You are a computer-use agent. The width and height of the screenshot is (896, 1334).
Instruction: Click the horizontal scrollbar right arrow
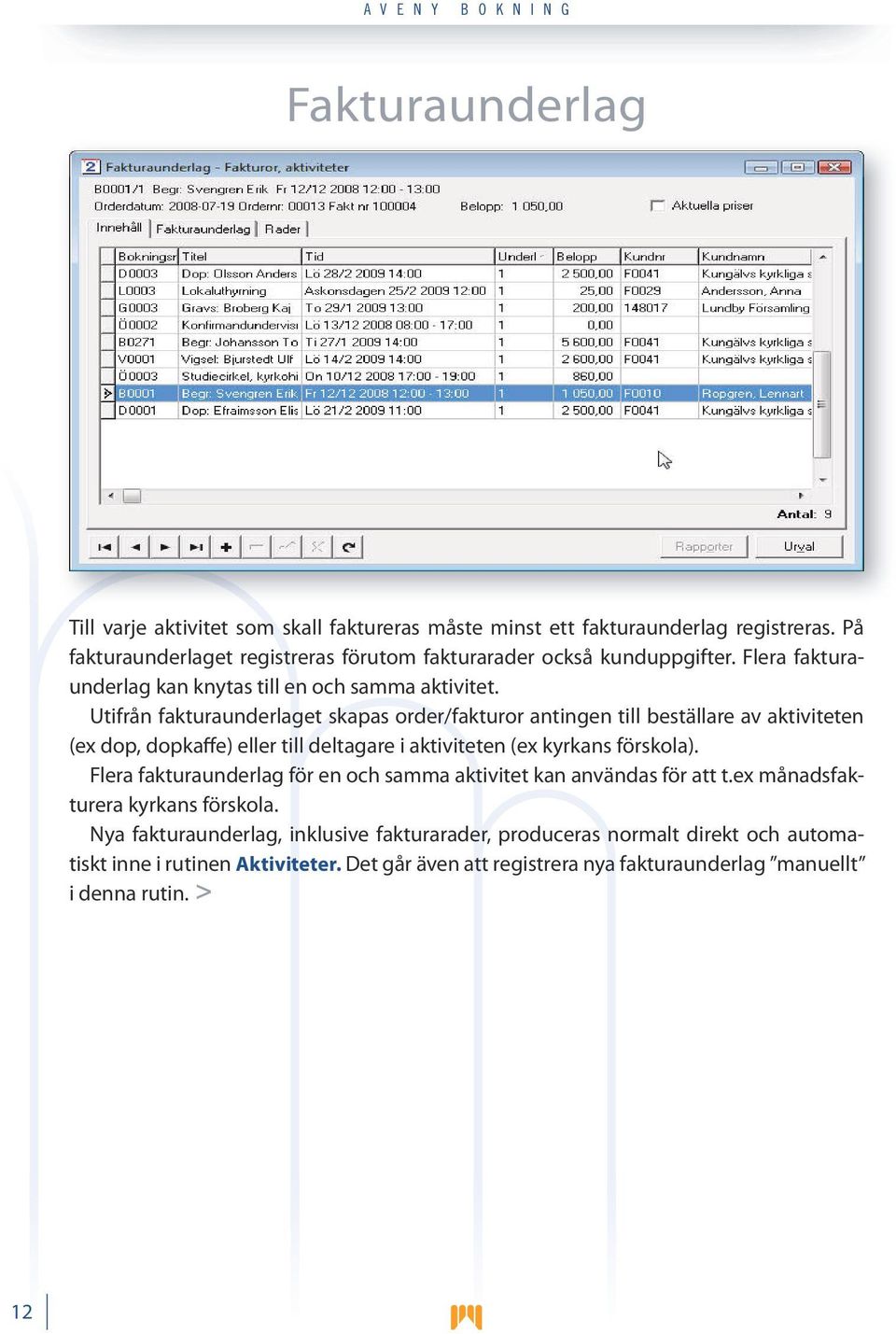801,496
